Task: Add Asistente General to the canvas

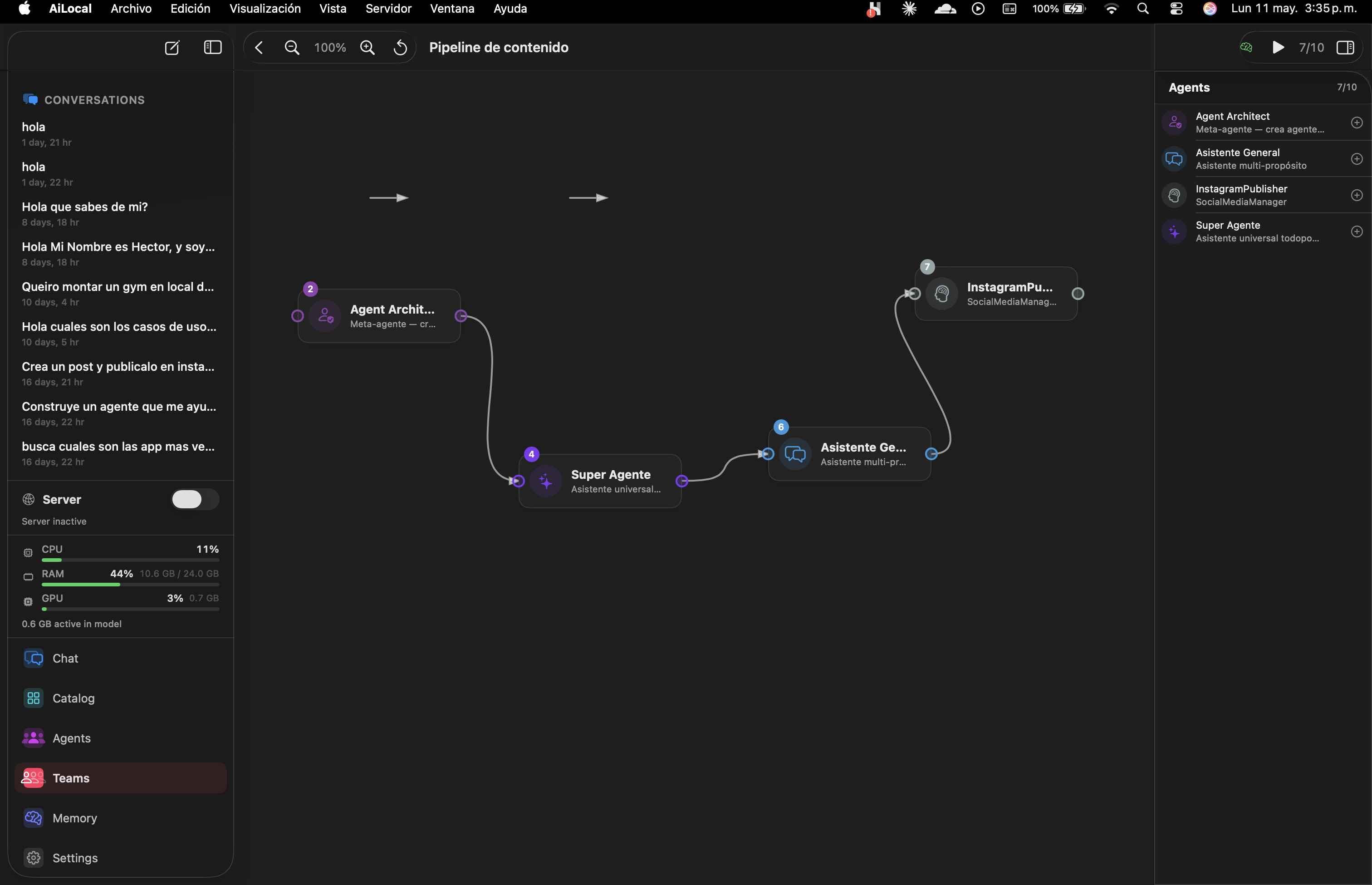Action: click(x=1357, y=158)
